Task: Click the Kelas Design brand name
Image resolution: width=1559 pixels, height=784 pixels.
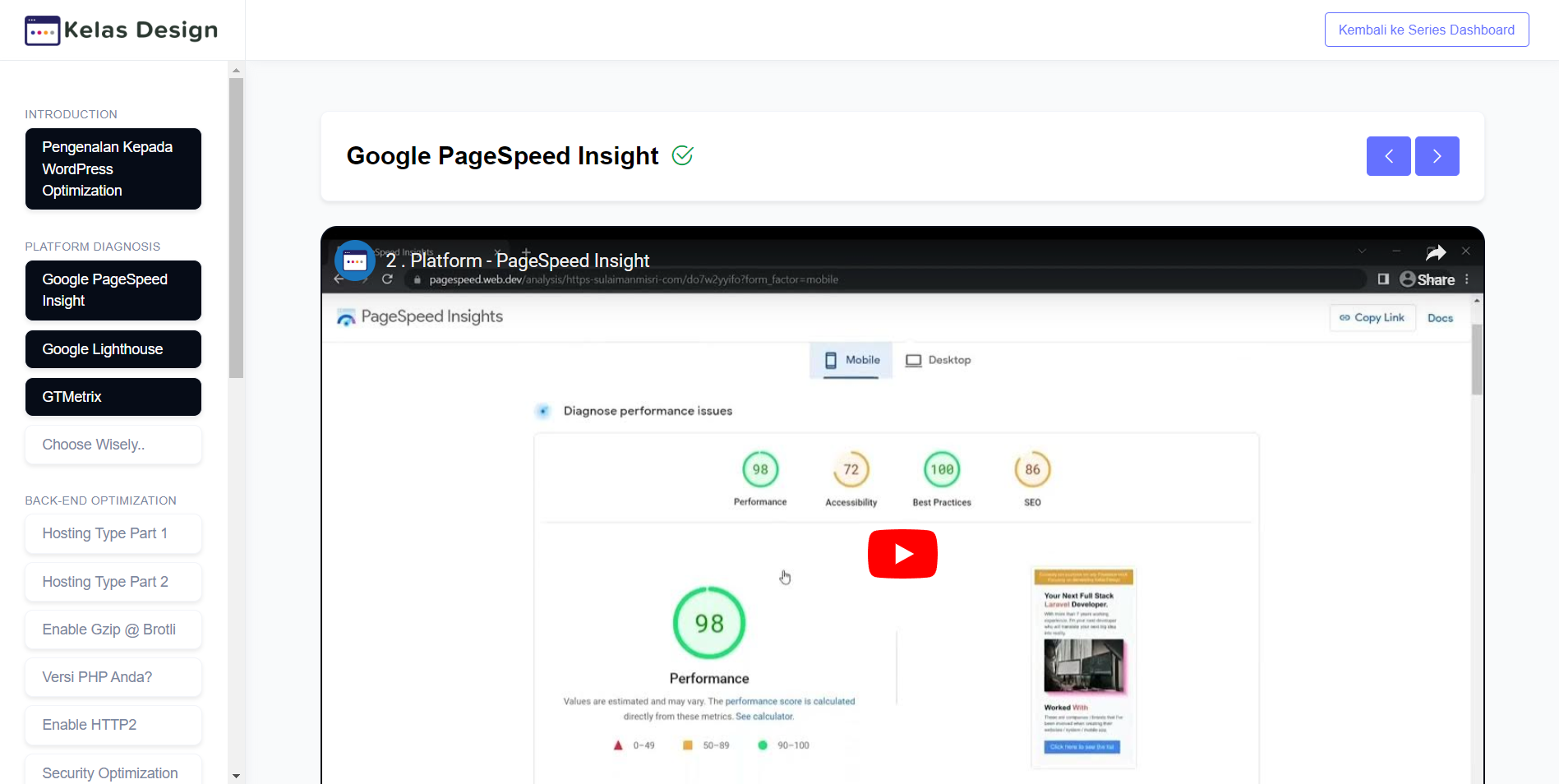Action: tap(141, 30)
